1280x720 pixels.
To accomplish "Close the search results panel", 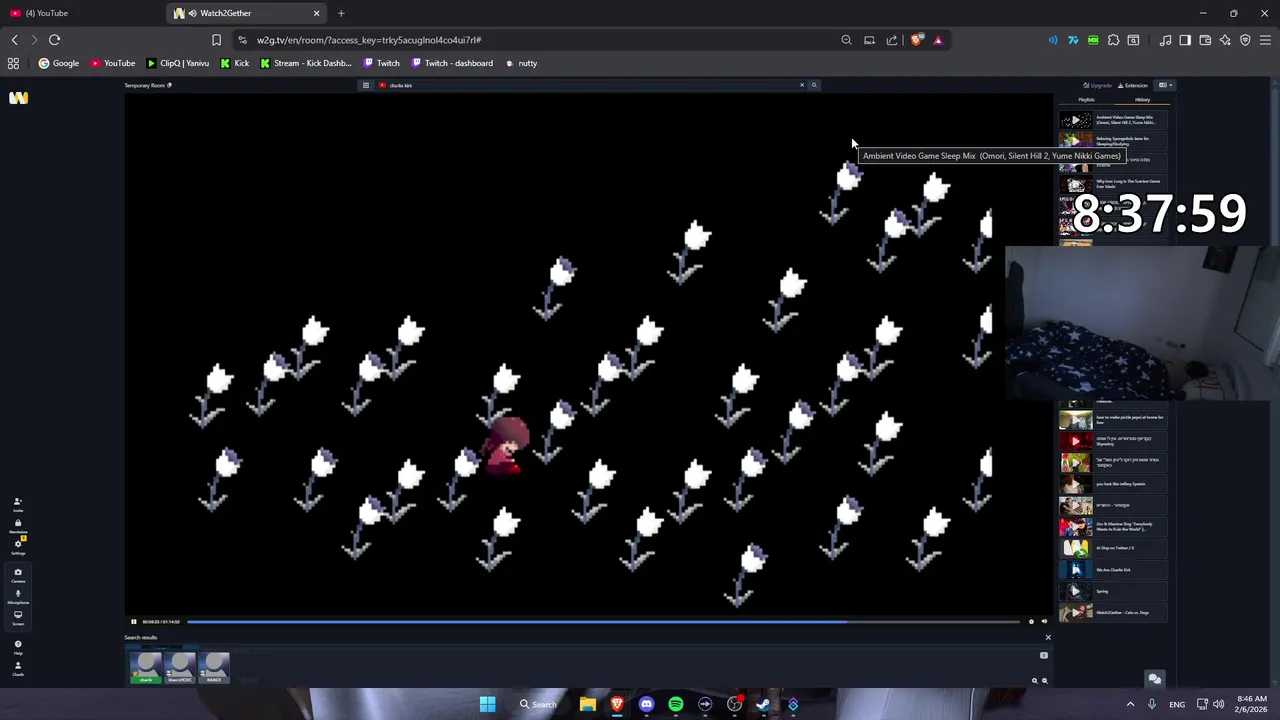I will click(x=1048, y=637).
